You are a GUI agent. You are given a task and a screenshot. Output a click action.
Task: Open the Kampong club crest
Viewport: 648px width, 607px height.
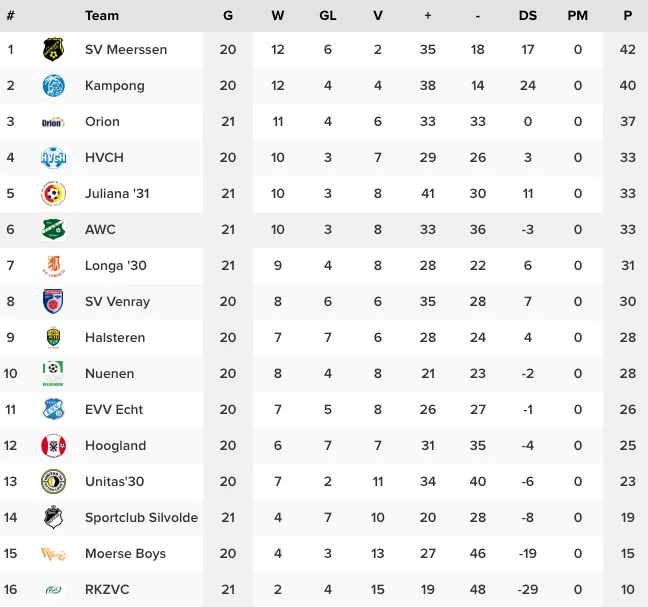[53, 86]
